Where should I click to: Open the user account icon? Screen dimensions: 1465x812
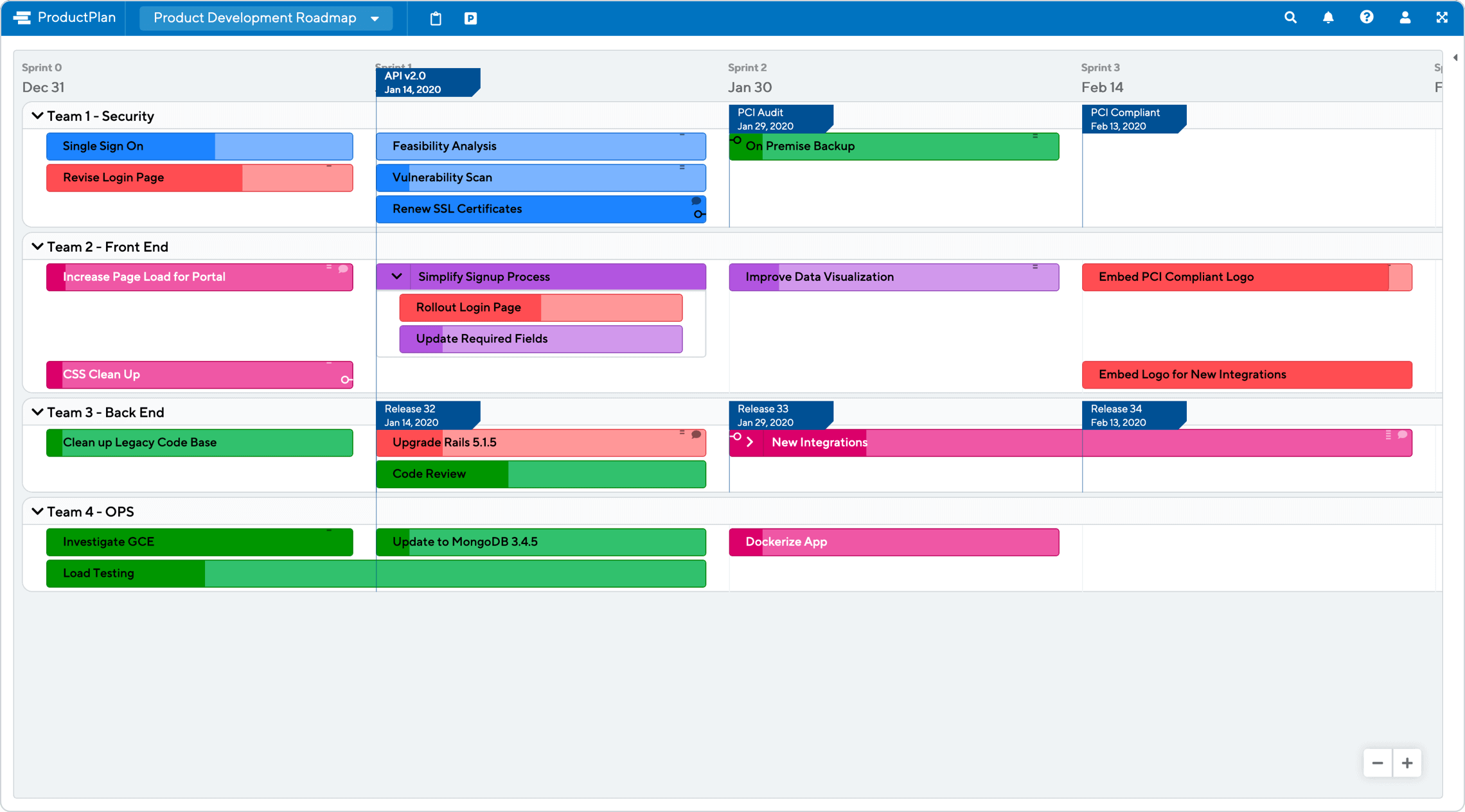click(1405, 17)
